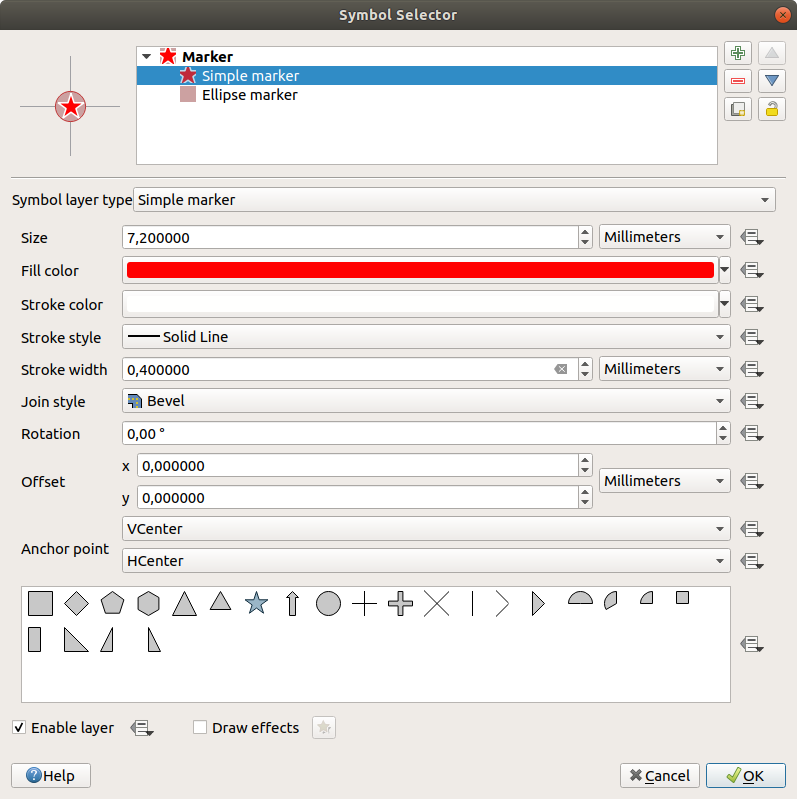Select the star marker shape
The width and height of the screenshot is (797, 799).
pyautogui.click(x=257, y=603)
